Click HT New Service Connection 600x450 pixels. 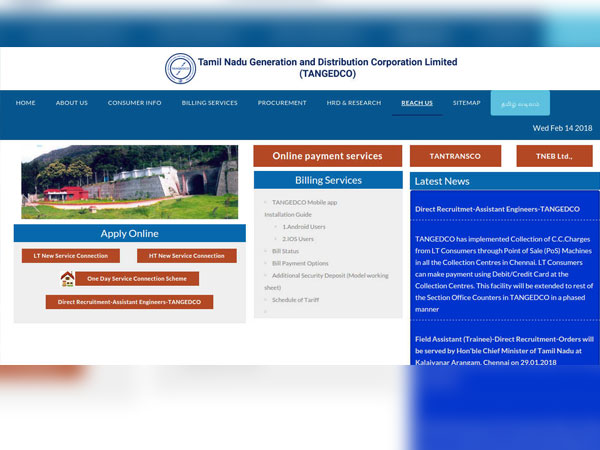pos(187,256)
